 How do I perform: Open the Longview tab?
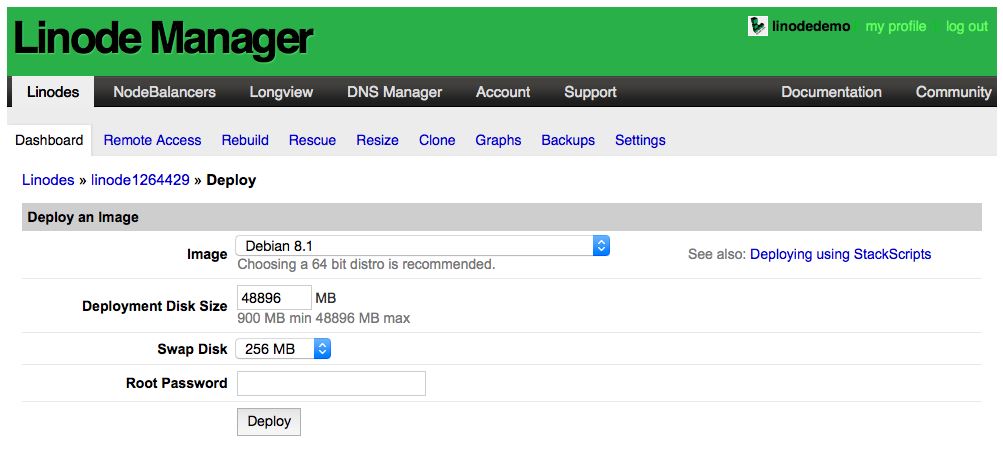(281, 92)
